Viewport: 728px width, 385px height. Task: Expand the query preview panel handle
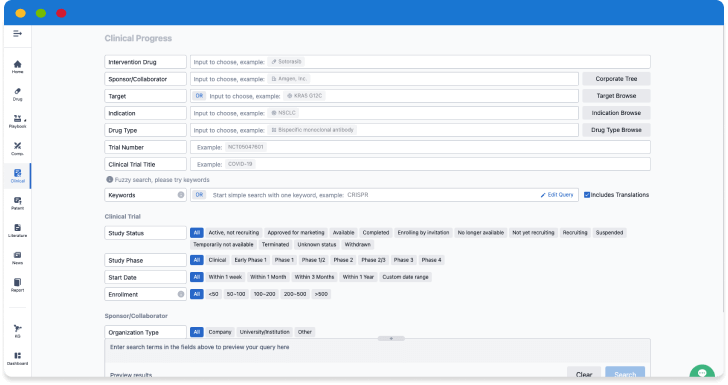pos(391,339)
